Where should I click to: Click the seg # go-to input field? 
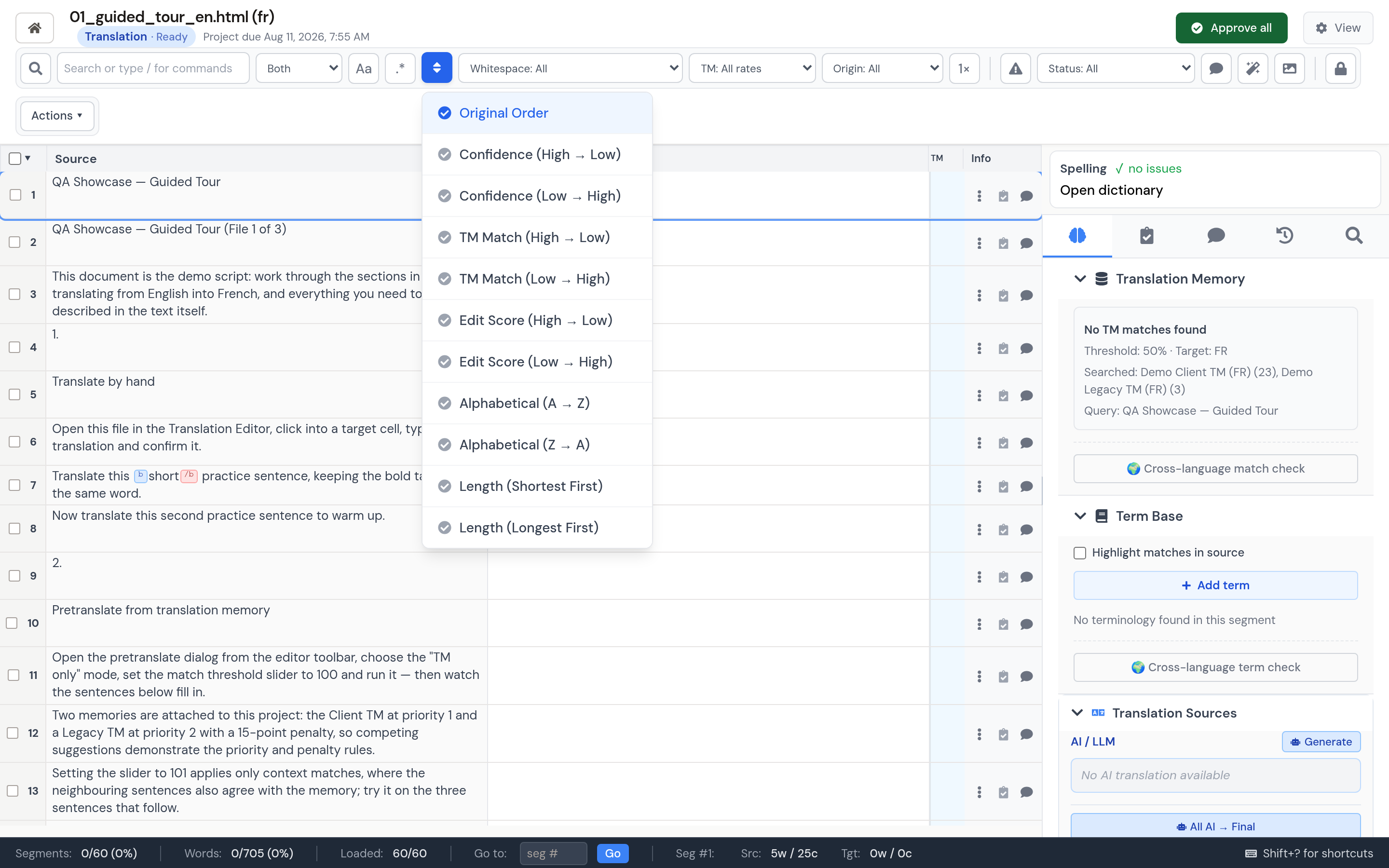click(553, 853)
